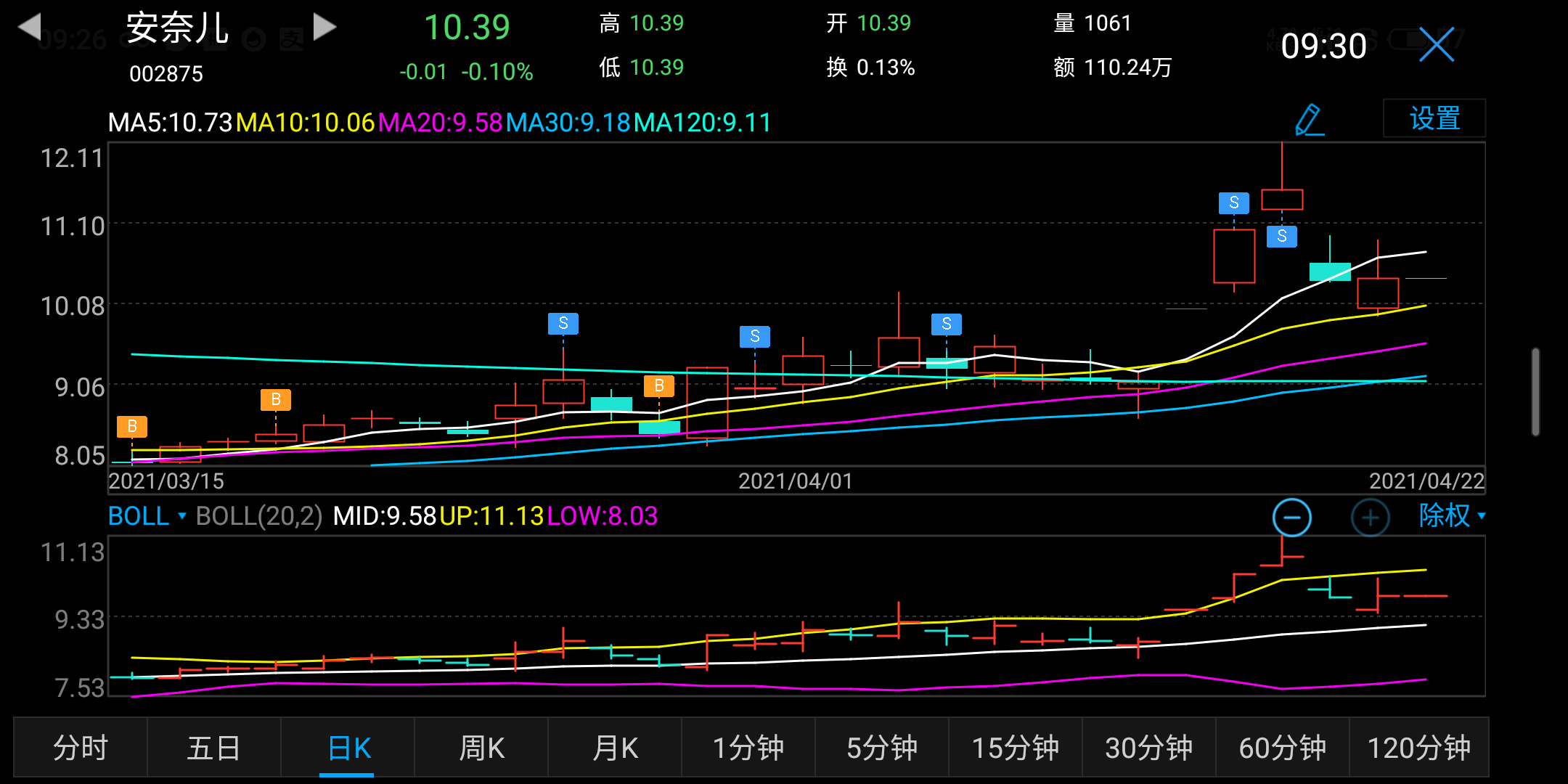Close the landscape chart view
Screen dimensions: 1568x784
(x=1437, y=45)
